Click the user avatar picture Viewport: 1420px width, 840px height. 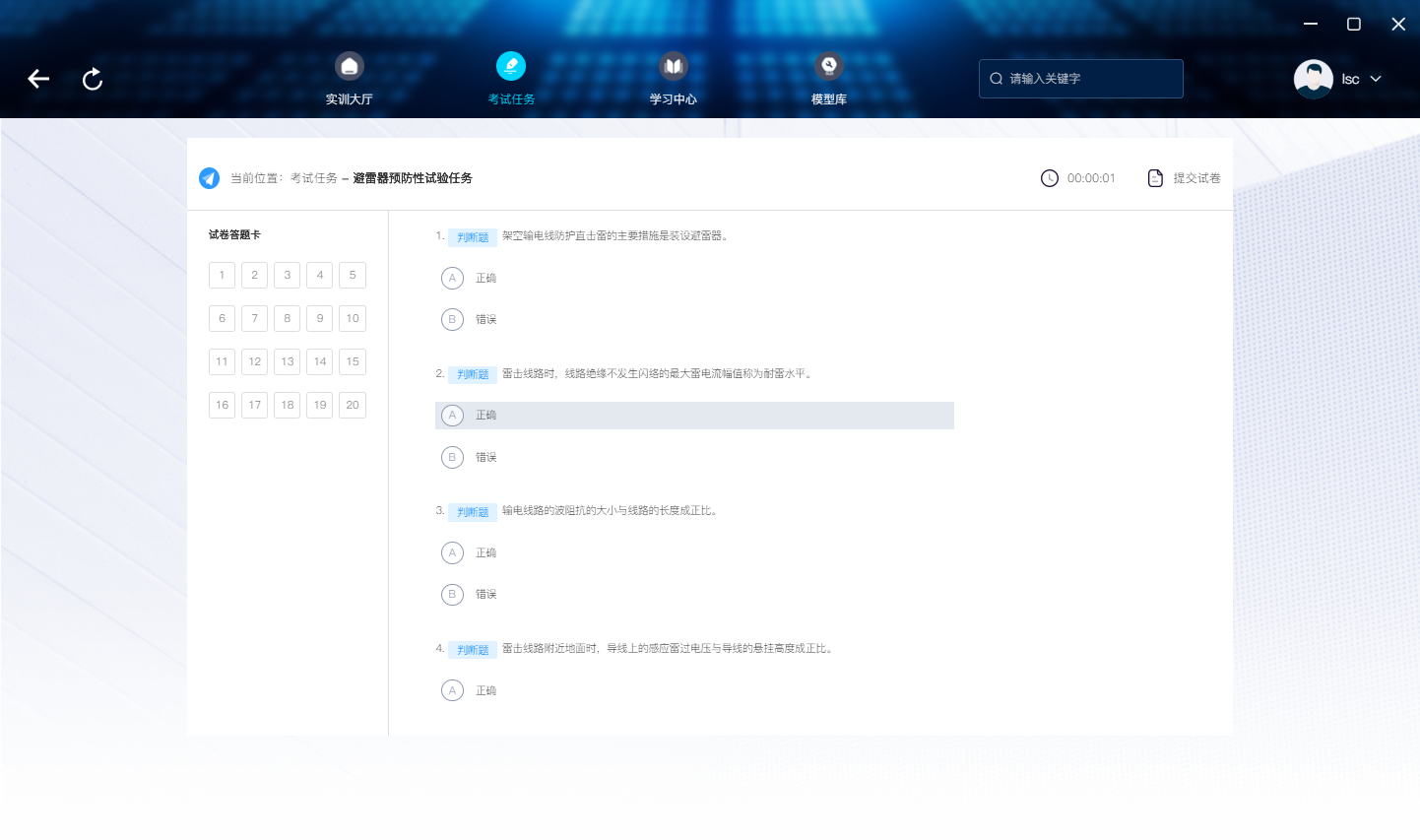click(1314, 79)
